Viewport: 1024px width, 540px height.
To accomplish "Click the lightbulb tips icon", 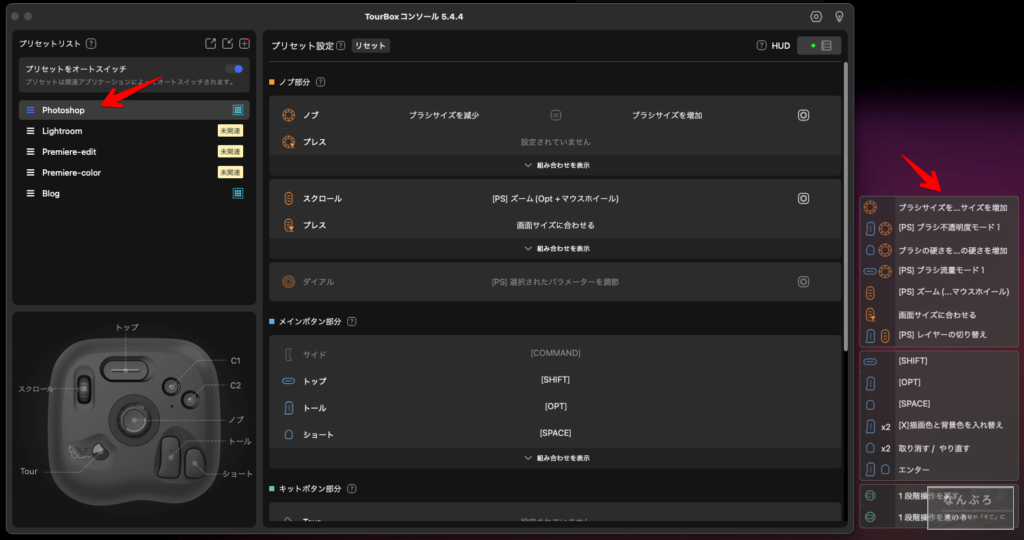I will [x=839, y=17].
